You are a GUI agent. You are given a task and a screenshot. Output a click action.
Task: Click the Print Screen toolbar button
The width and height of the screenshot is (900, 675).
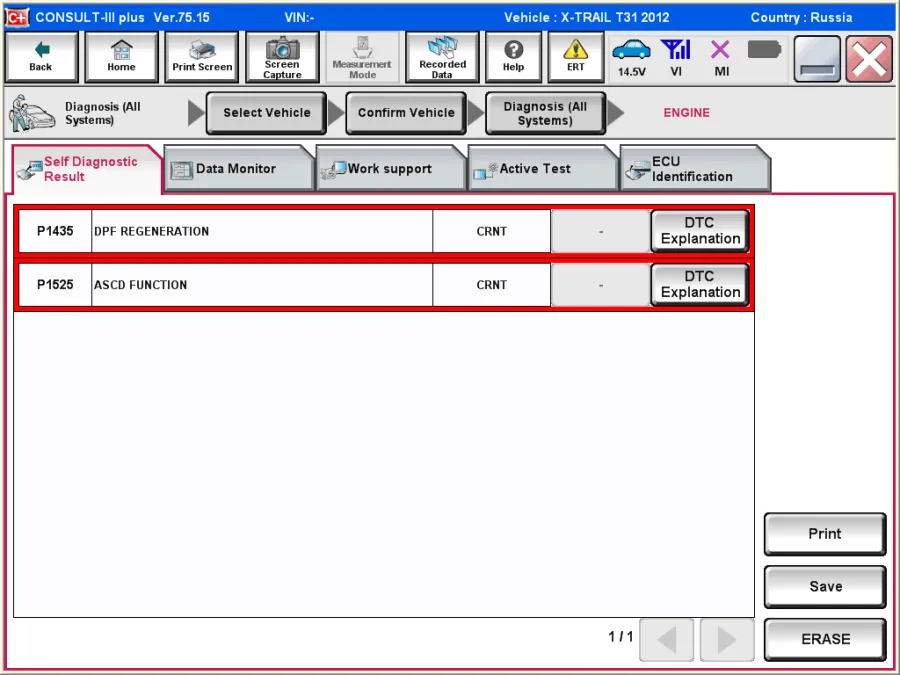[202, 57]
